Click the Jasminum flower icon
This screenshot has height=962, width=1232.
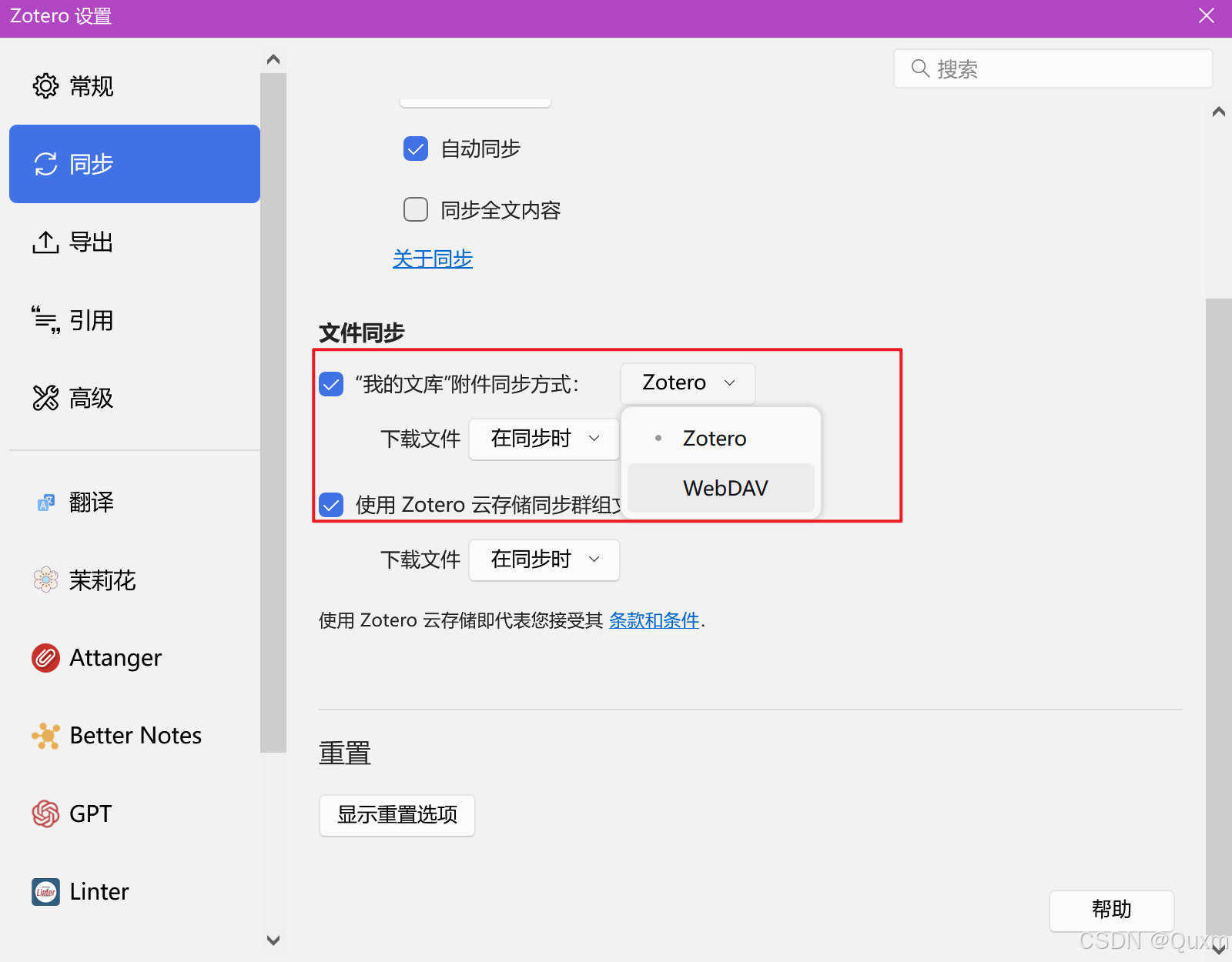click(45, 580)
